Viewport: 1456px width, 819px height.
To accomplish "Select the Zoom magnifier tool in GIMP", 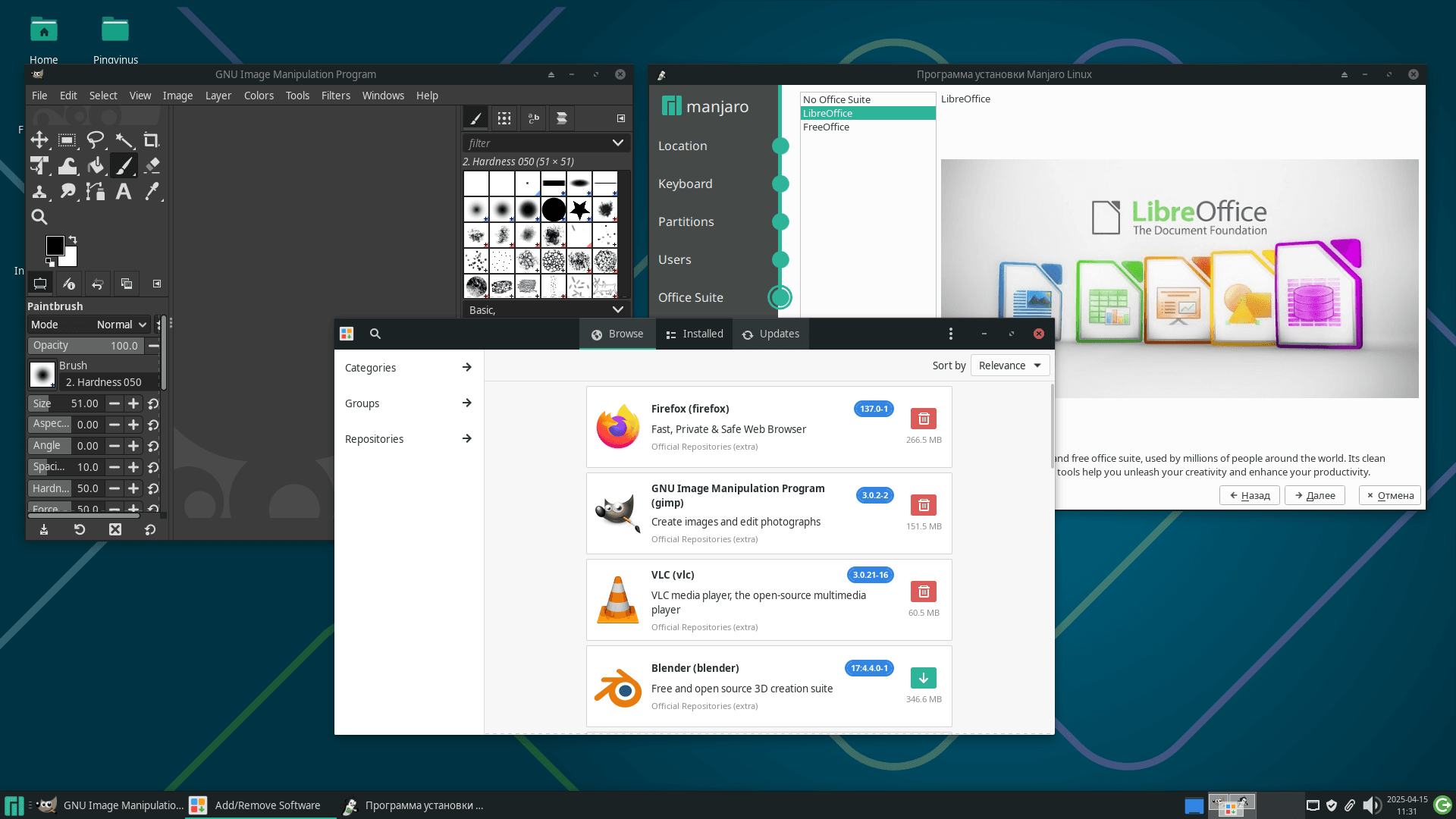I will (39, 217).
